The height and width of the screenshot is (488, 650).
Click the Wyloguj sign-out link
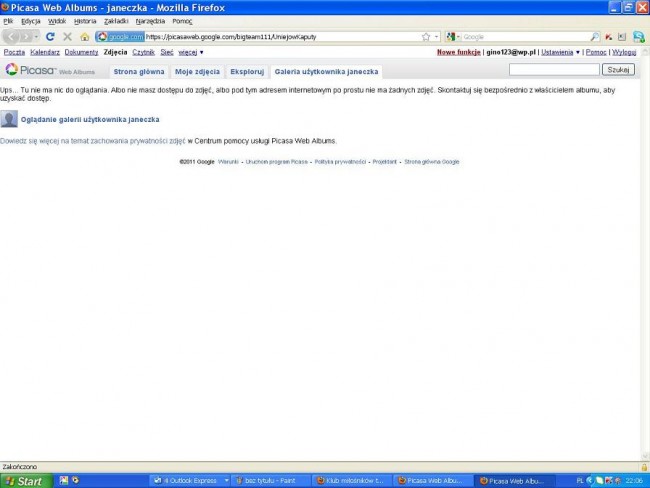[x=624, y=52]
